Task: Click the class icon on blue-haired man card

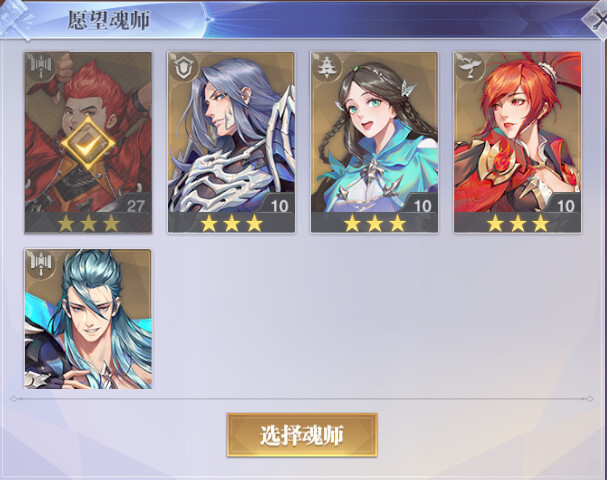Action: [41, 263]
